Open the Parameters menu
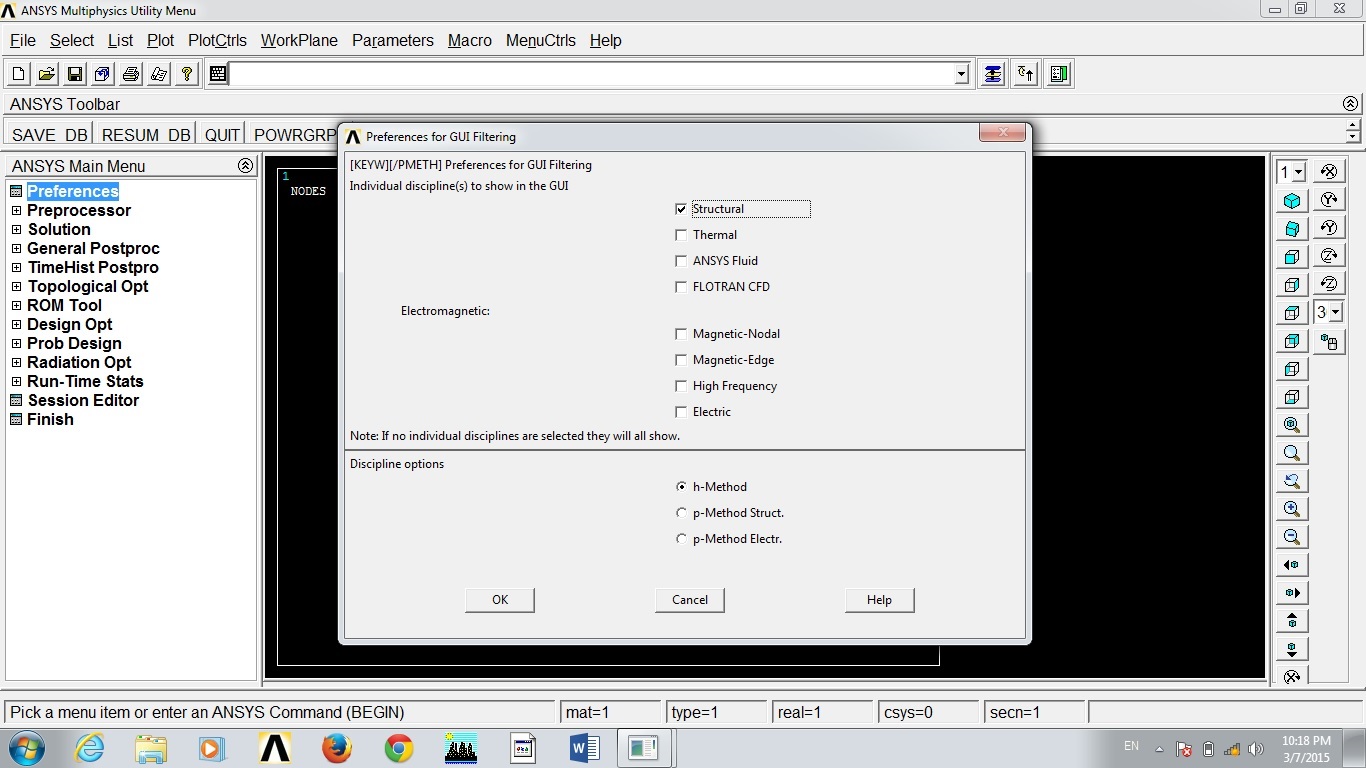 tap(393, 41)
